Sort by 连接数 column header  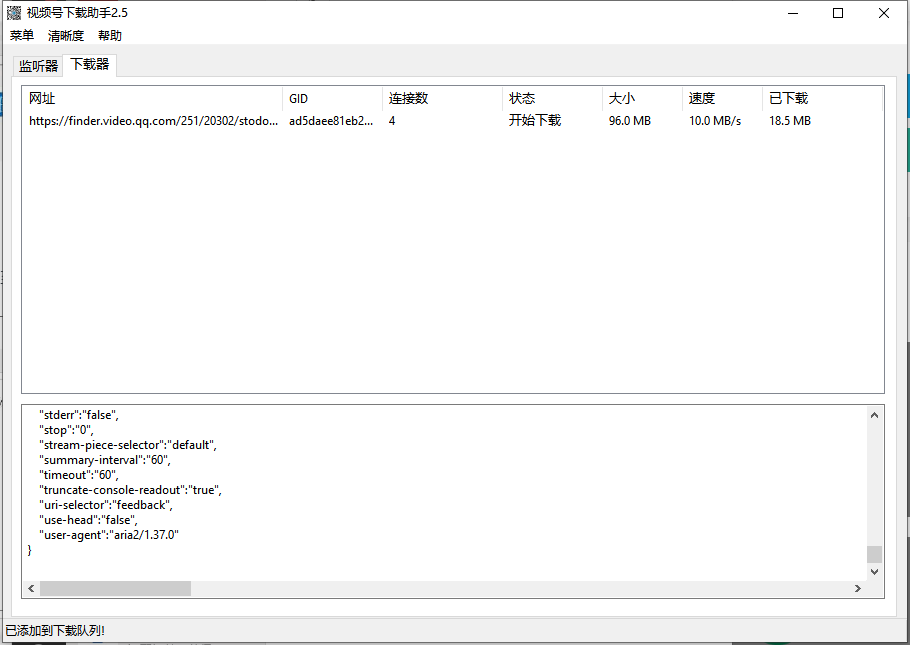pos(442,99)
